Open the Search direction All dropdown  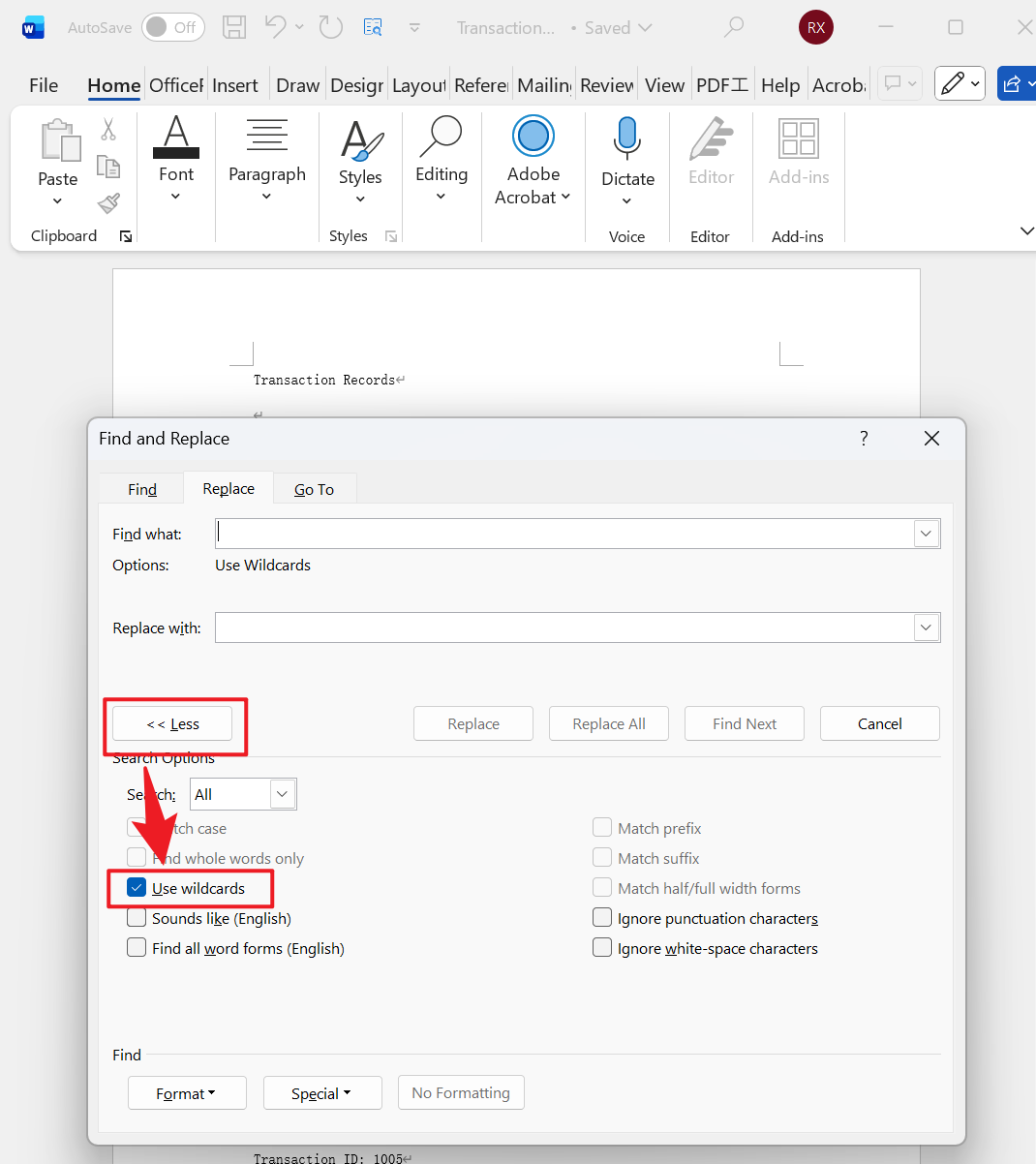pyautogui.click(x=282, y=794)
